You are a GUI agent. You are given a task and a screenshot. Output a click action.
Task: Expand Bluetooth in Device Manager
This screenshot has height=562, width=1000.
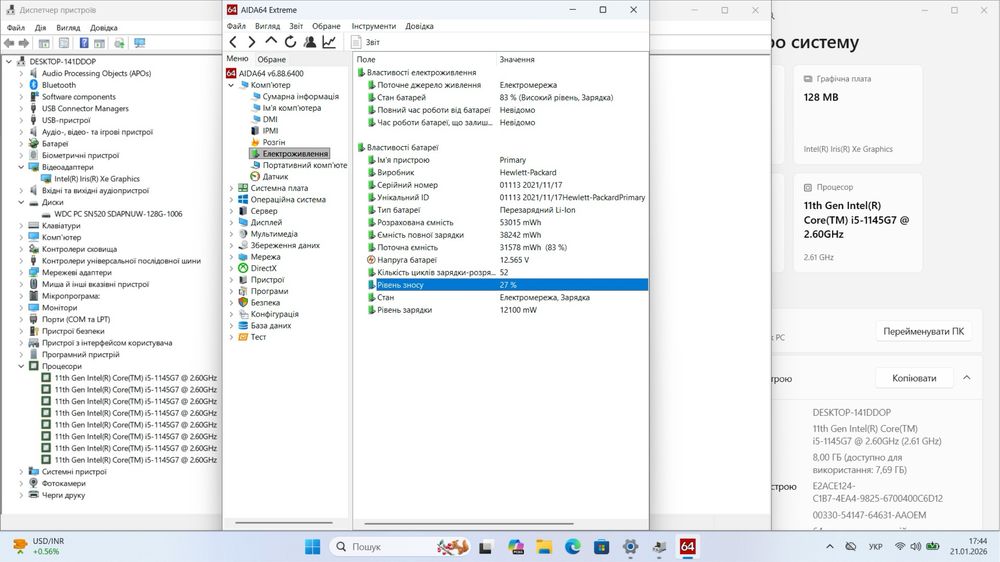[21, 85]
